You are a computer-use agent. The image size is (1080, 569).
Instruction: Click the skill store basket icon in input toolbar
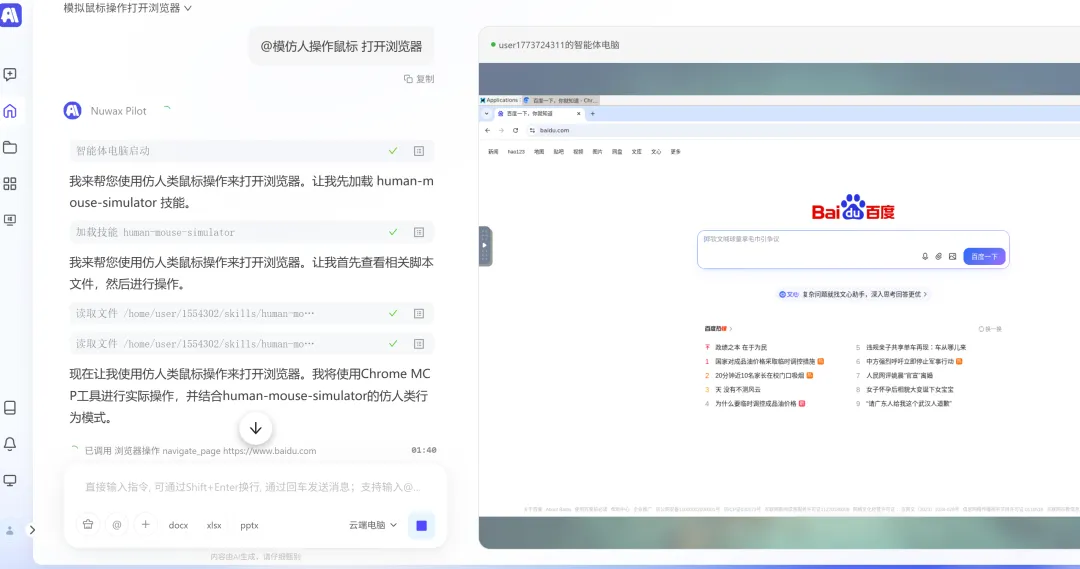click(x=88, y=525)
